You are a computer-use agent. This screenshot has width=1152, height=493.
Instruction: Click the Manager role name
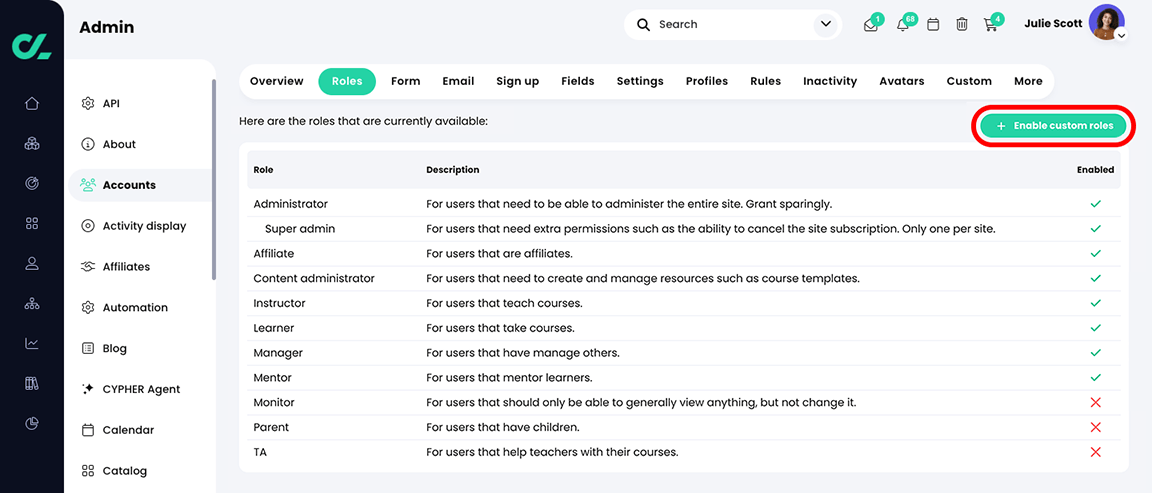pyautogui.click(x=278, y=353)
